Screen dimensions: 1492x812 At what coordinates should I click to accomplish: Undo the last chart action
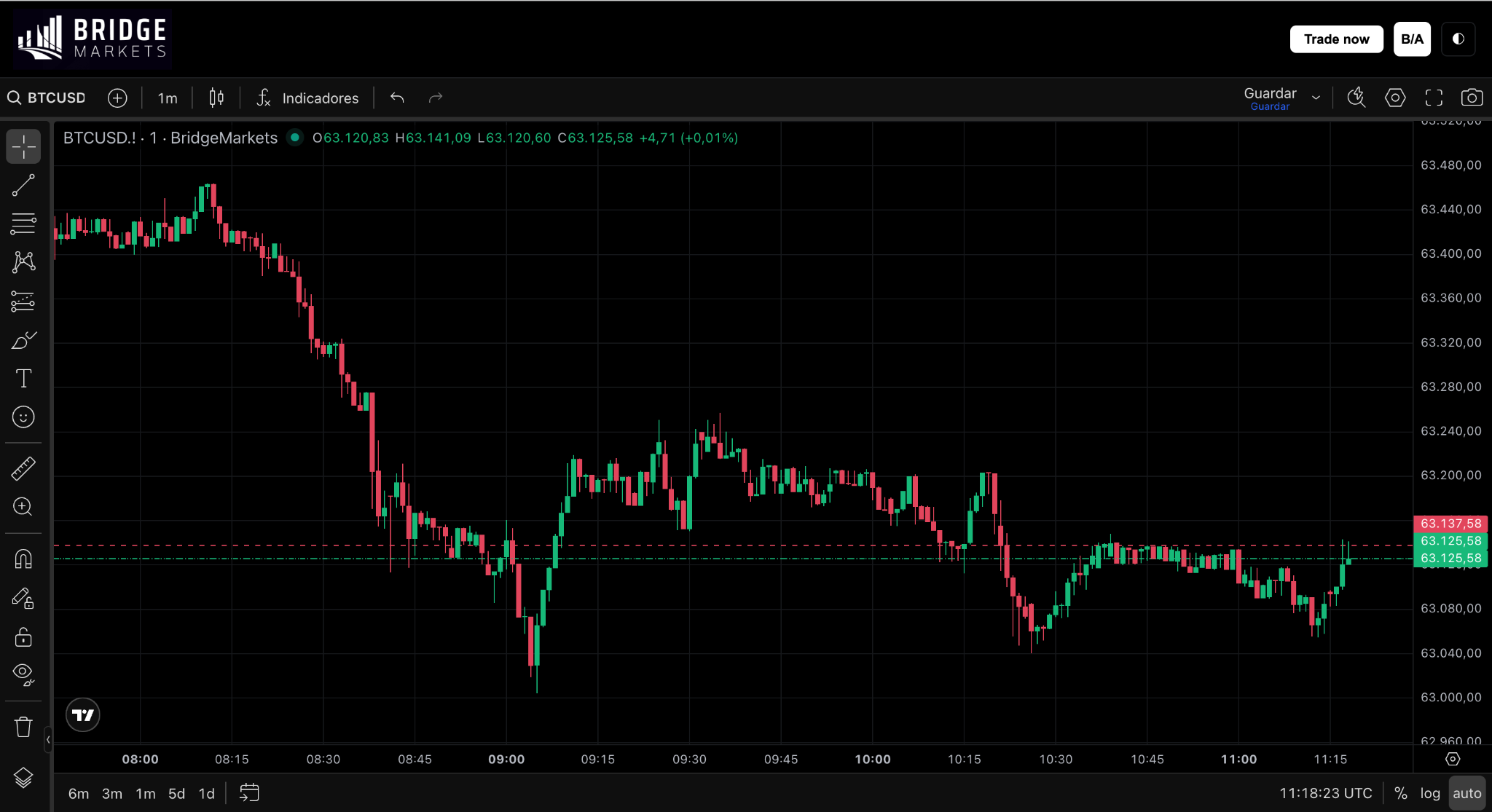pos(397,98)
